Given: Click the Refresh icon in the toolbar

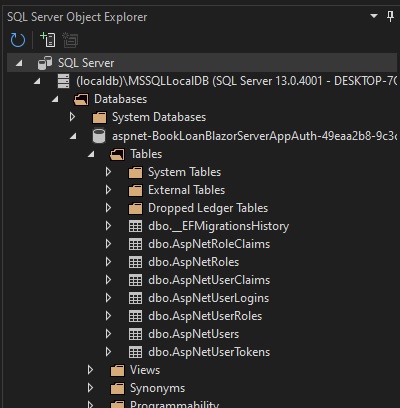Looking at the screenshot, I should pos(18,40).
